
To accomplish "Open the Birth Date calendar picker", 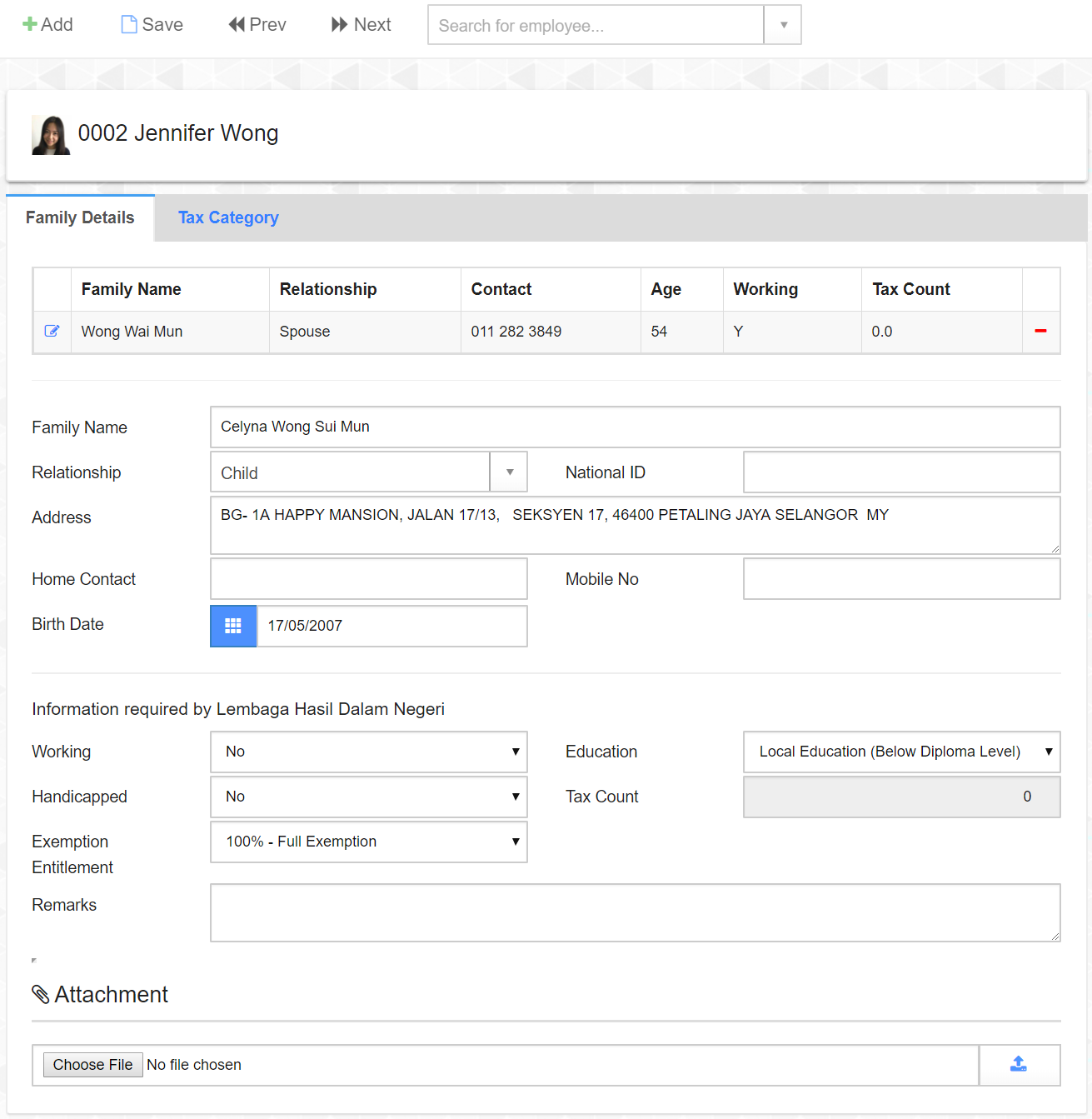I will [x=233, y=626].
